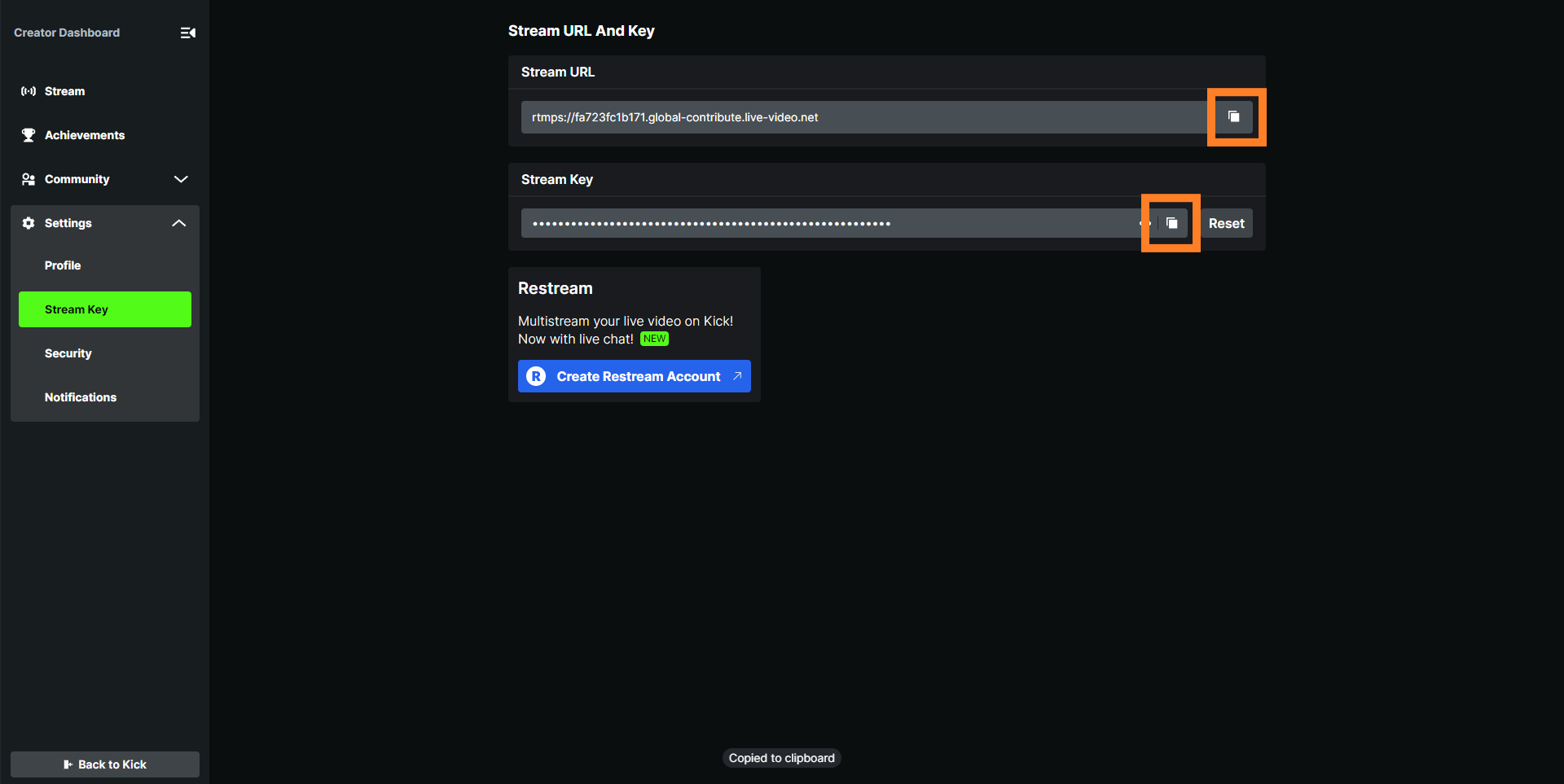Select the Stream Key sidebar item
This screenshot has width=1564, height=784.
click(105, 309)
